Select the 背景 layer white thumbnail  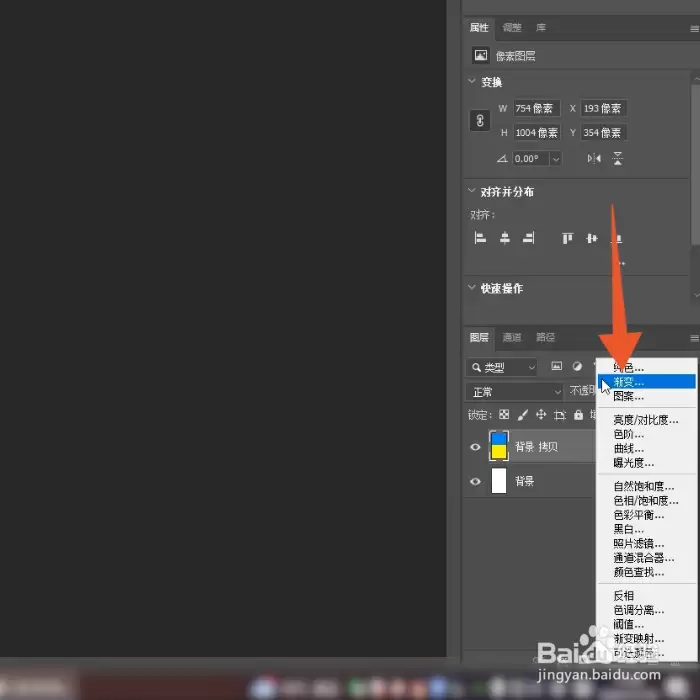[x=499, y=481]
